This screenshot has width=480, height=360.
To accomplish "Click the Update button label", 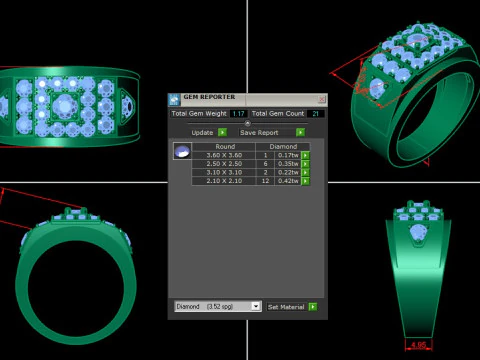I will 202,133.
